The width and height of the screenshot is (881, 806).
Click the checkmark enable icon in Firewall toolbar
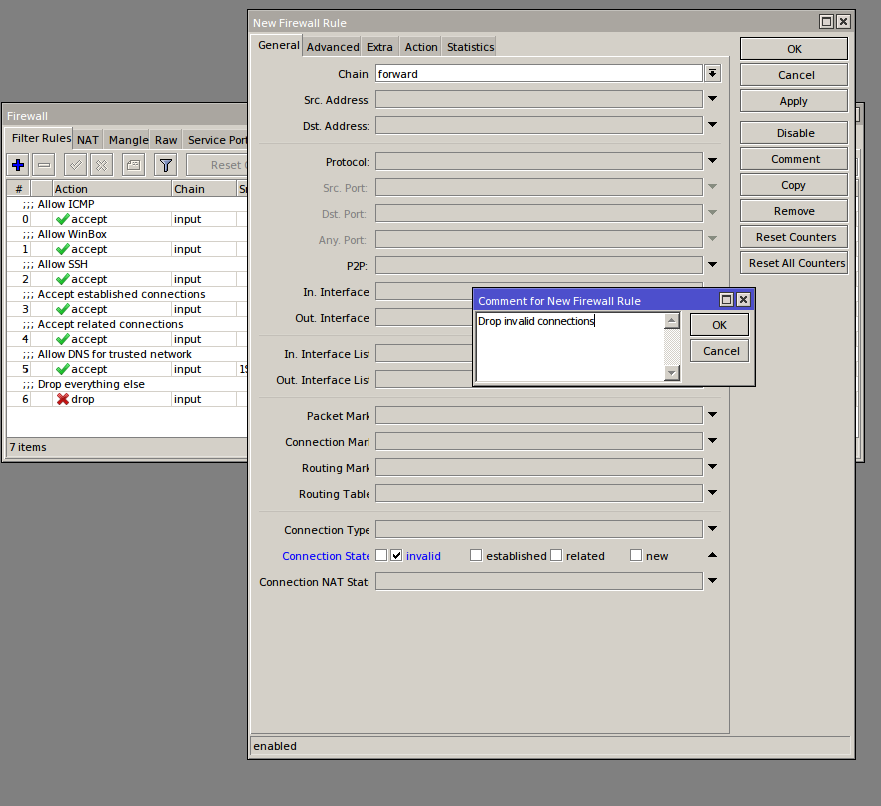click(x=76, y=165)
